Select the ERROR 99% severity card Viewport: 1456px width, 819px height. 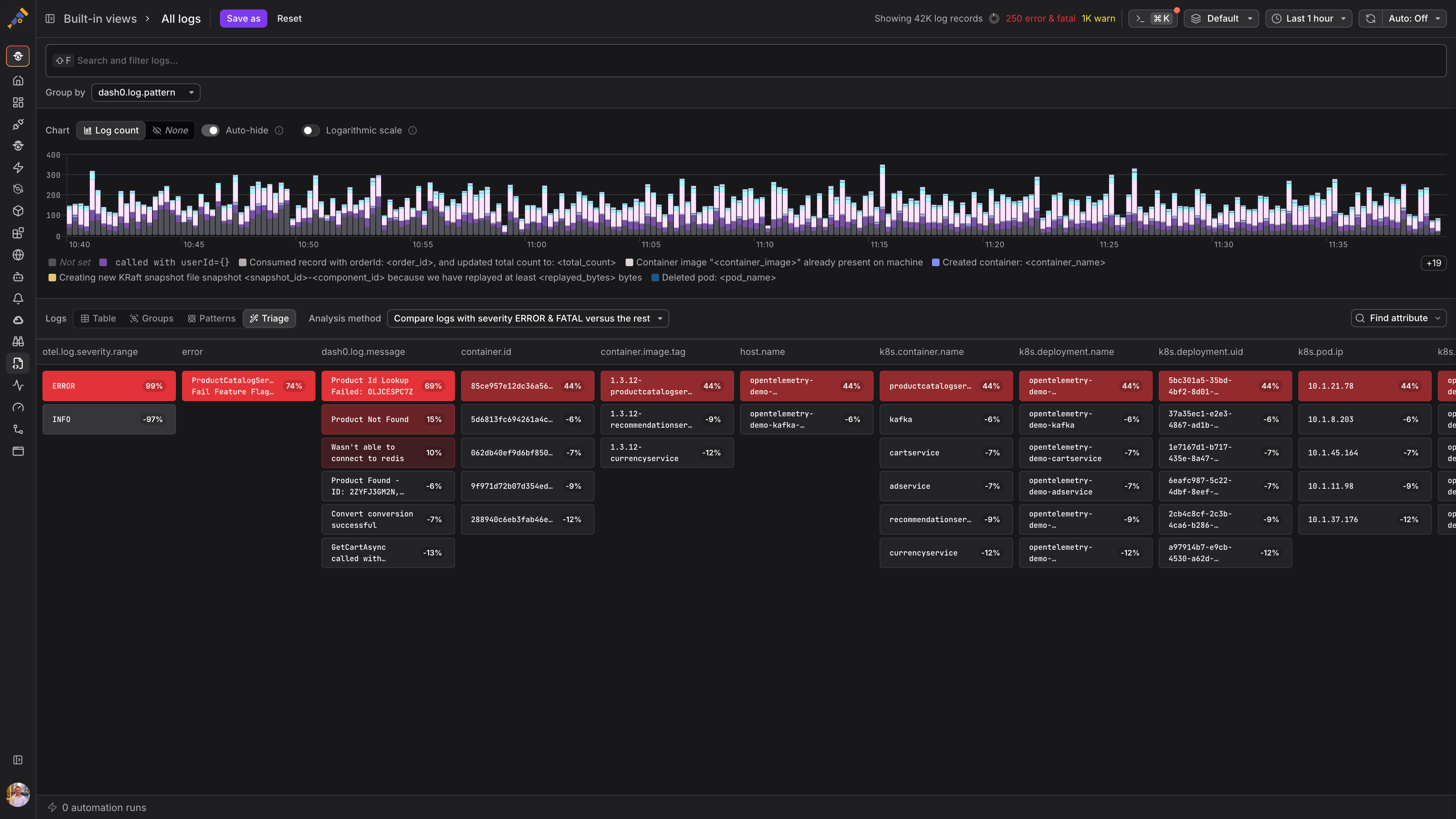[x=109, y=386]
